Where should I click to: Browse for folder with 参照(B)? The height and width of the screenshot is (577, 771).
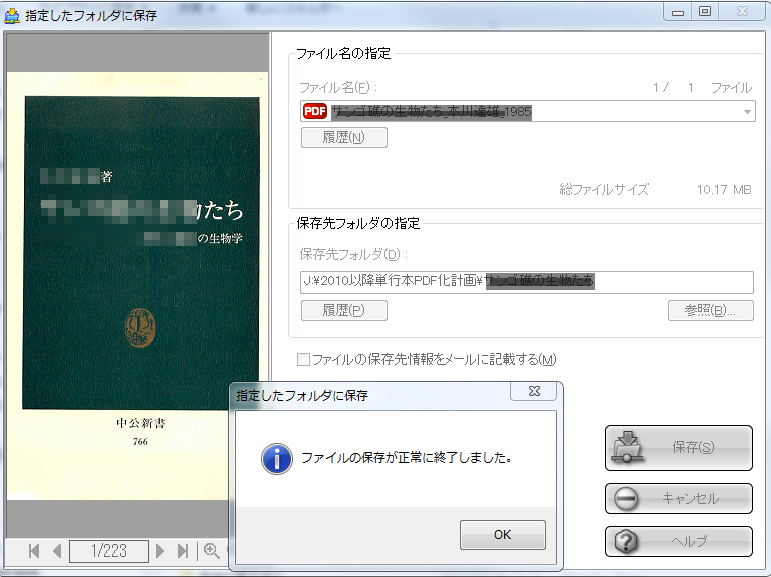(711, 310)
